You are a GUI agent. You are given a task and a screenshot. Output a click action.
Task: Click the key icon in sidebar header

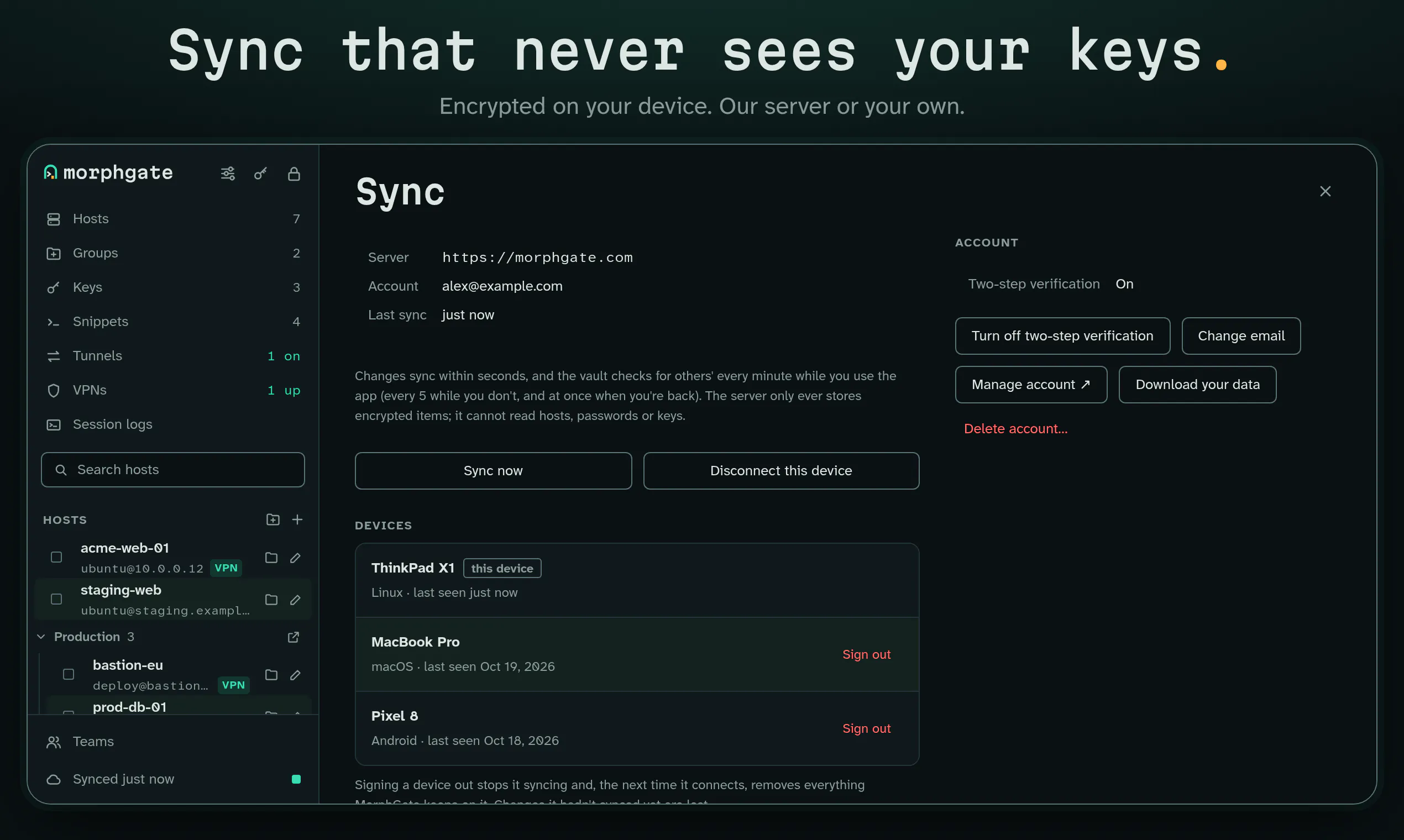(x=260, y=173)
